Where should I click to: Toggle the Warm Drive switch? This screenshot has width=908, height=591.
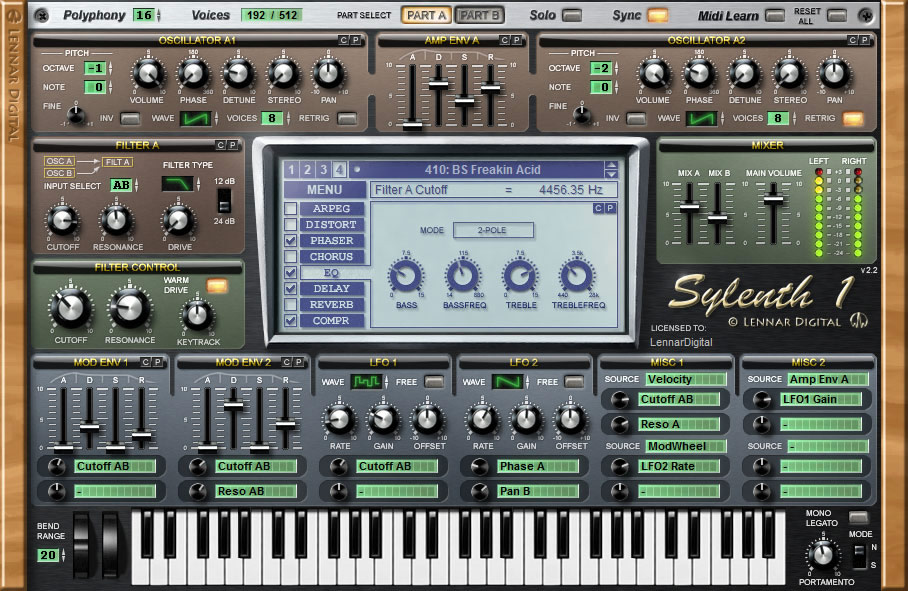pyautogui.click(x=217, y=285)
